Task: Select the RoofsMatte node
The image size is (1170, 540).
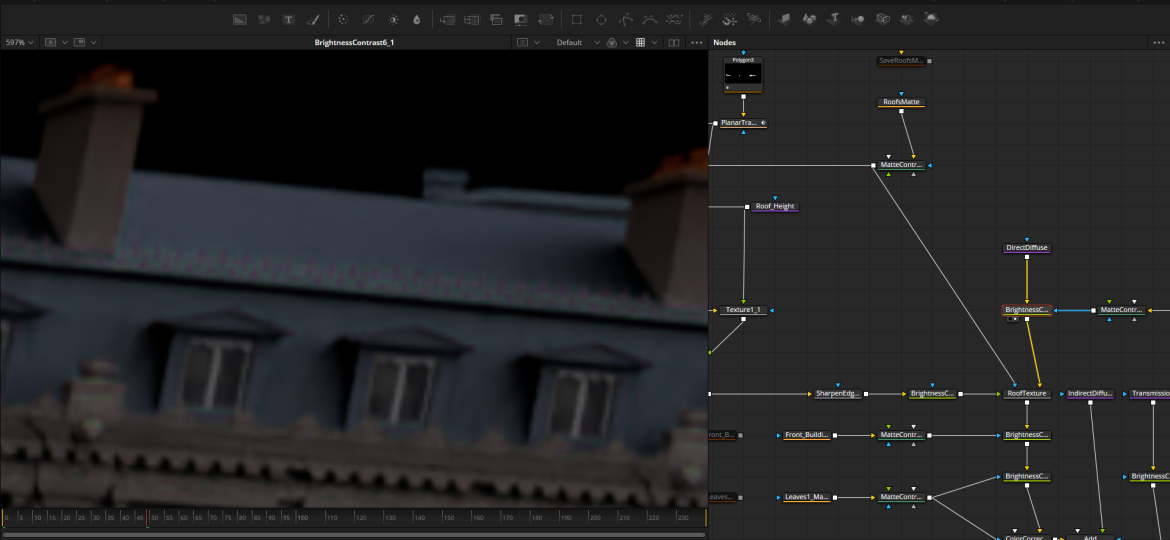Action: (x=901, y=102)
